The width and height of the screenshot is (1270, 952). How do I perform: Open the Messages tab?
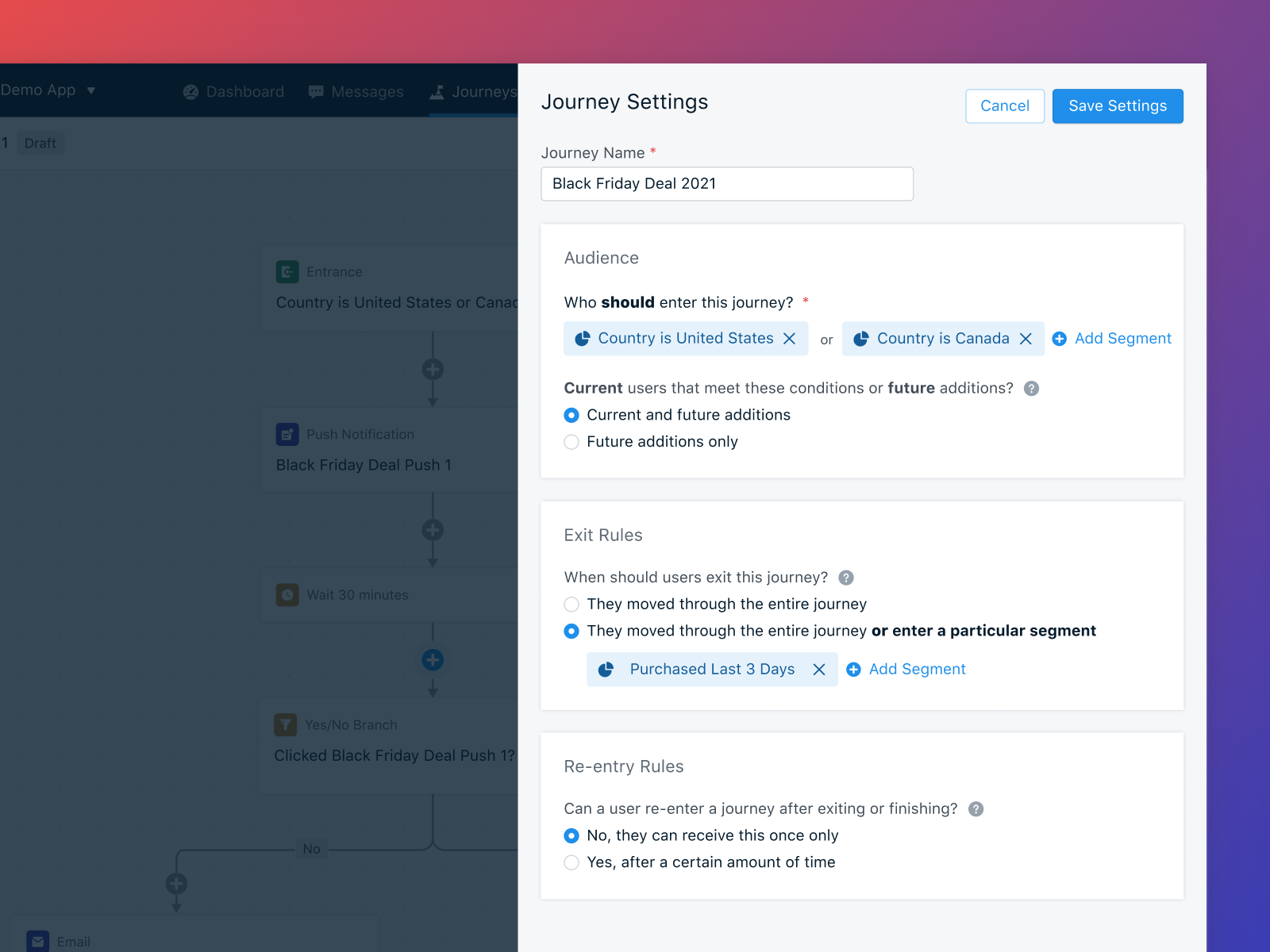(x=356, y=92)
